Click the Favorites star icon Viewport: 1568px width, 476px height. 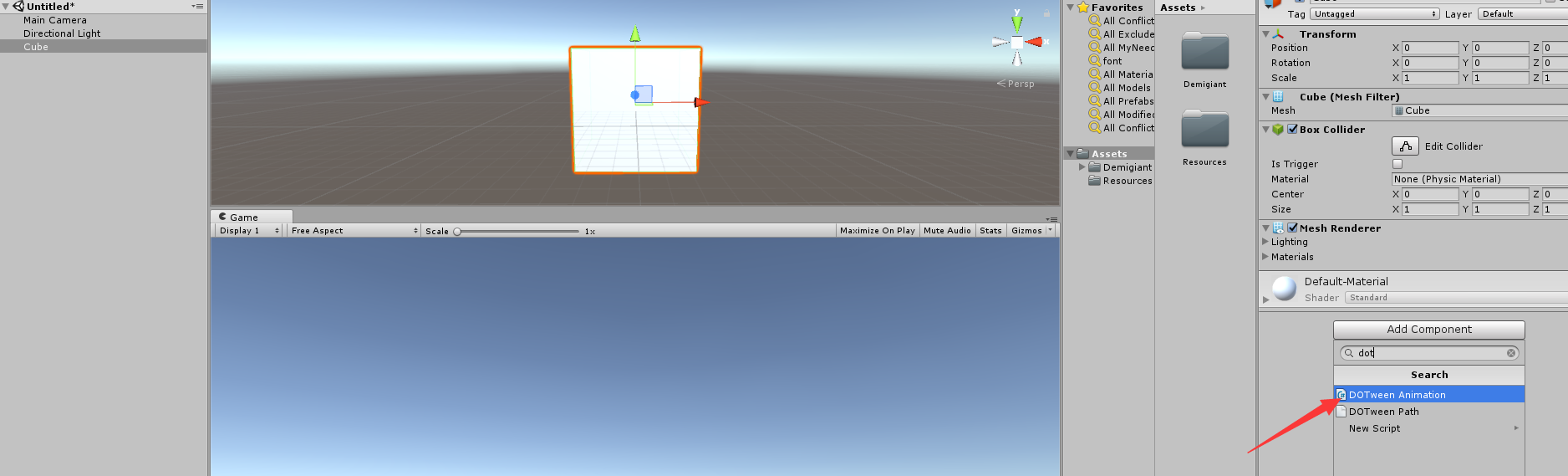tap(1083, 8)
